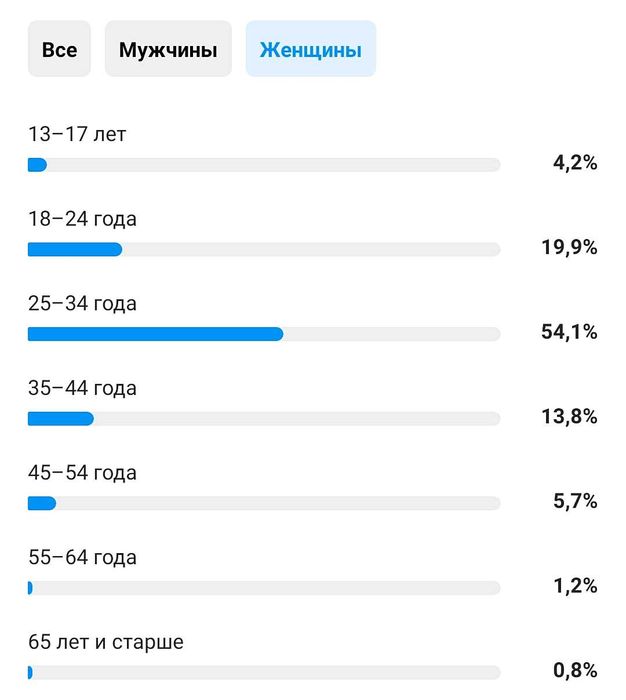
Task: Select the Мужчины tab
Action: click(x=168, y=49)
